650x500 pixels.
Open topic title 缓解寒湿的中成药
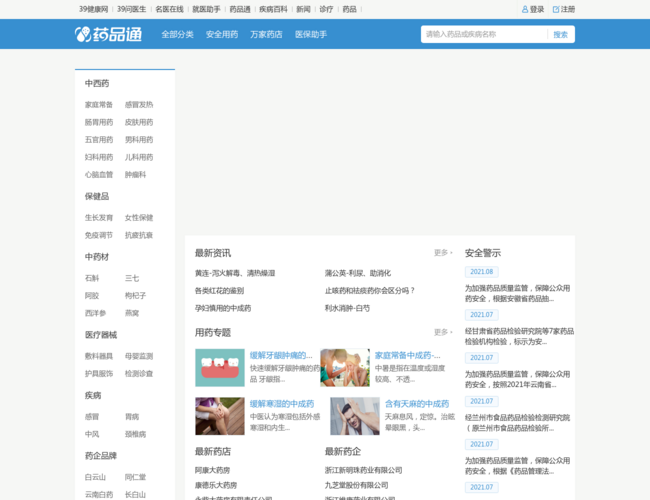(282, 404)
